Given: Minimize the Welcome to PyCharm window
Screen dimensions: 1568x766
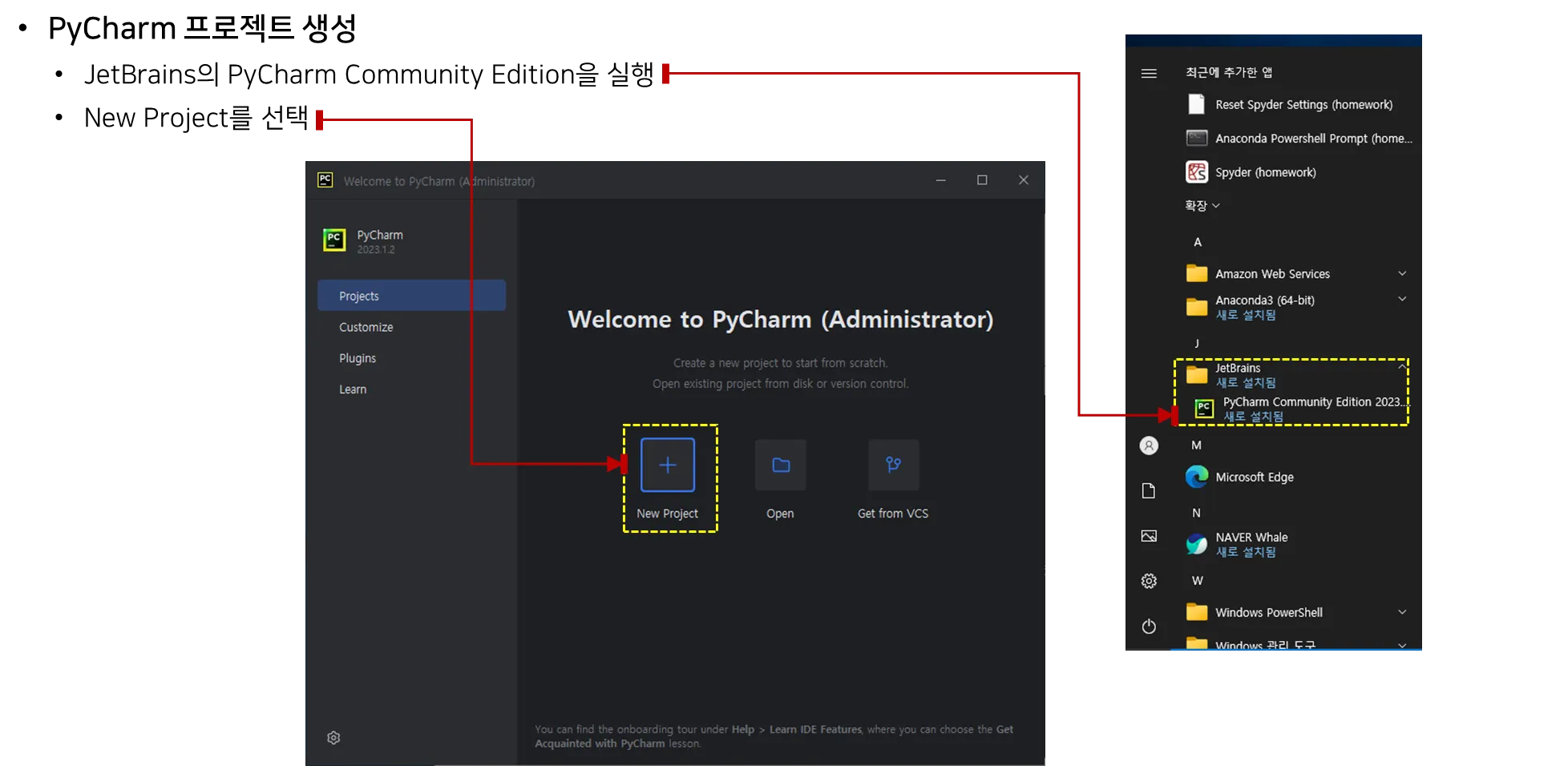Looking at the screenshot, I should click(x=941, y=180).
